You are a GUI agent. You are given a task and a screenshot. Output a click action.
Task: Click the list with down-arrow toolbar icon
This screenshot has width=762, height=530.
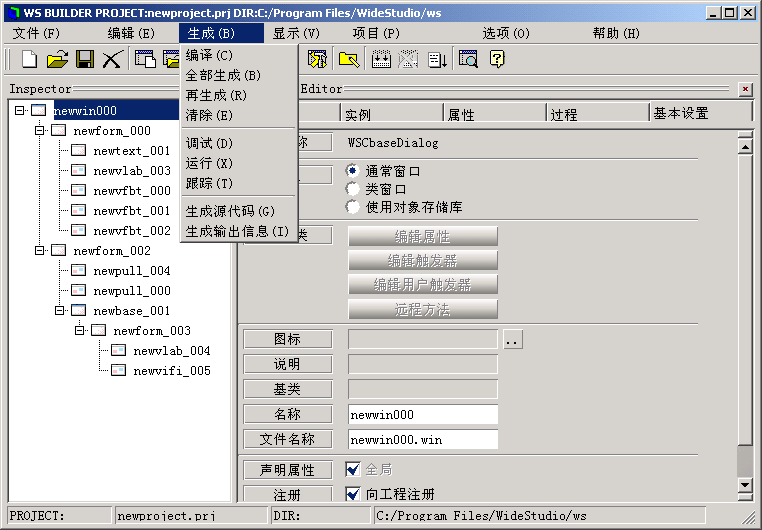pos(437,59)
